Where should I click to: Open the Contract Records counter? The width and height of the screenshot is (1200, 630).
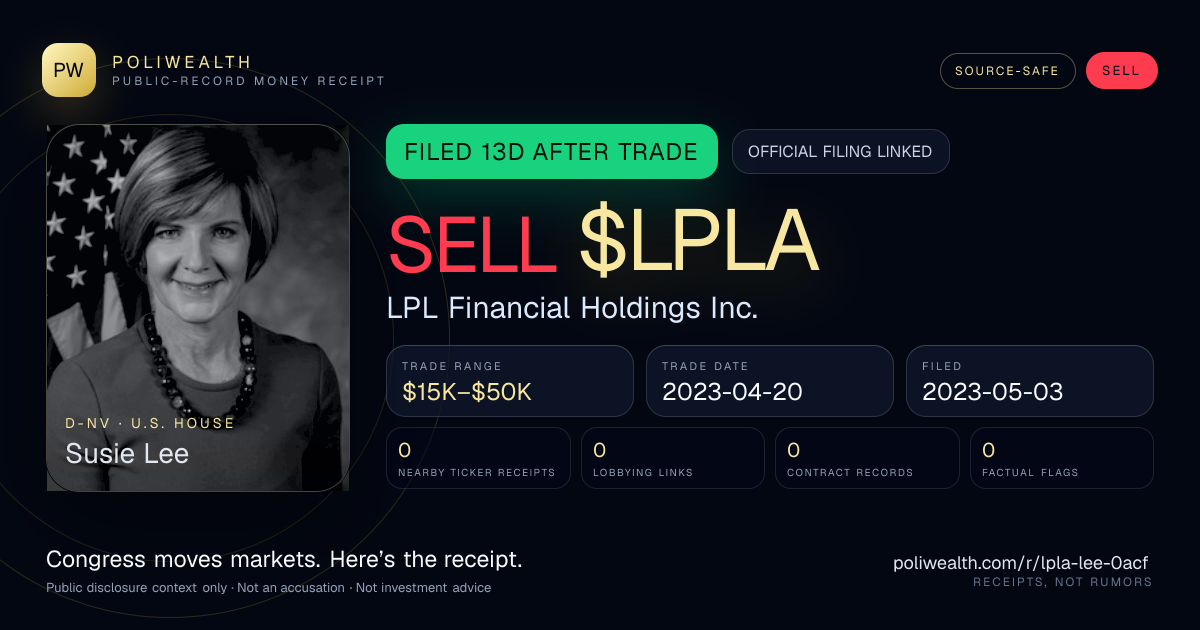coord(867,458)
